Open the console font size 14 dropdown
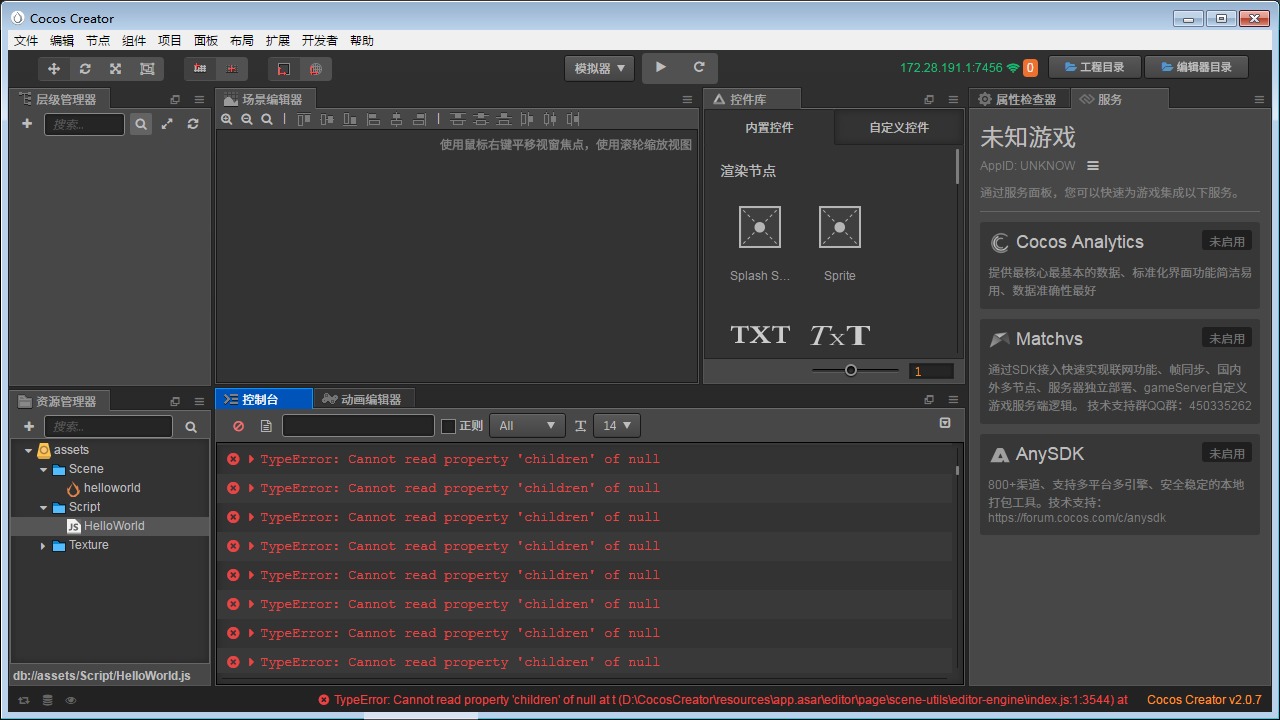 [617, 425]
